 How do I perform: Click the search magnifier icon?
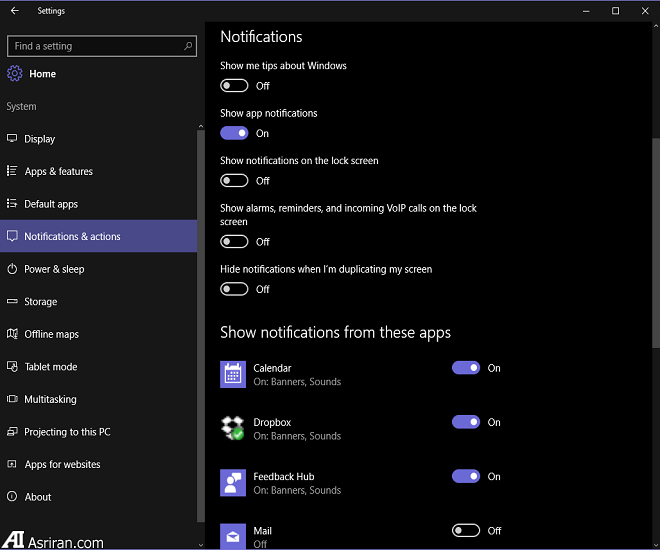[188, 46]
